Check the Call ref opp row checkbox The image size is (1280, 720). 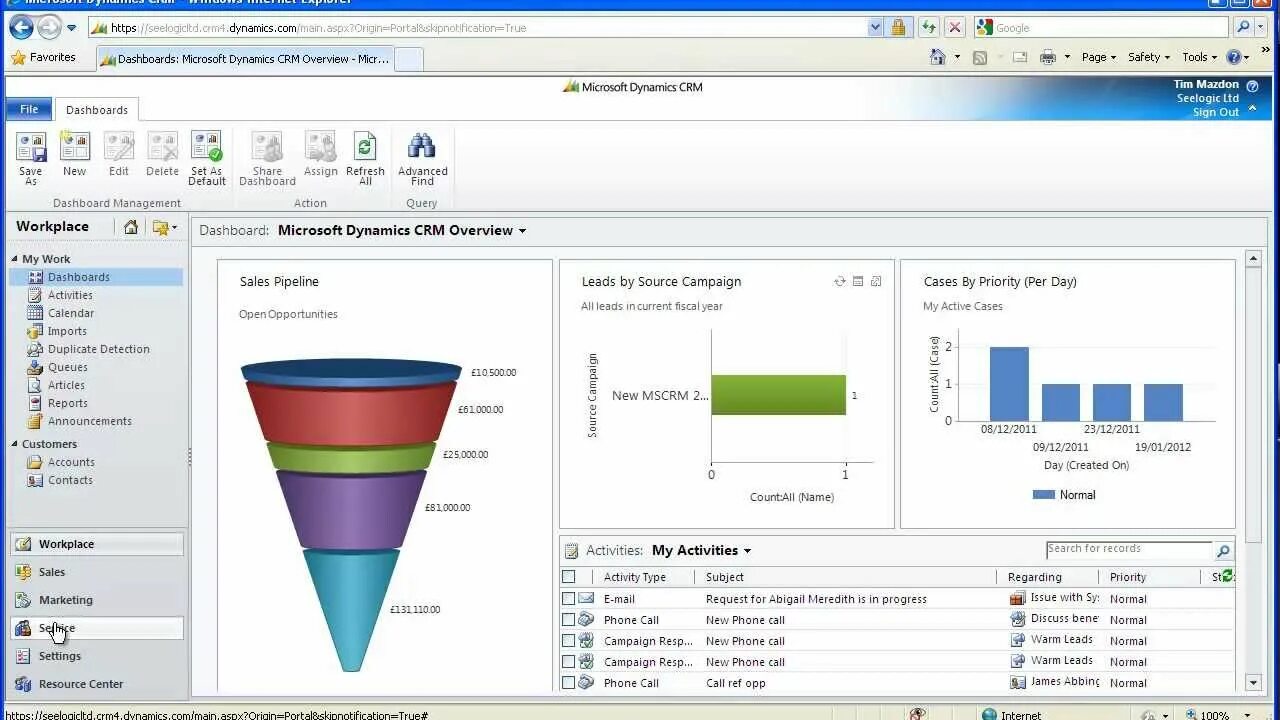pyautogui.click(x=569, y=683)
